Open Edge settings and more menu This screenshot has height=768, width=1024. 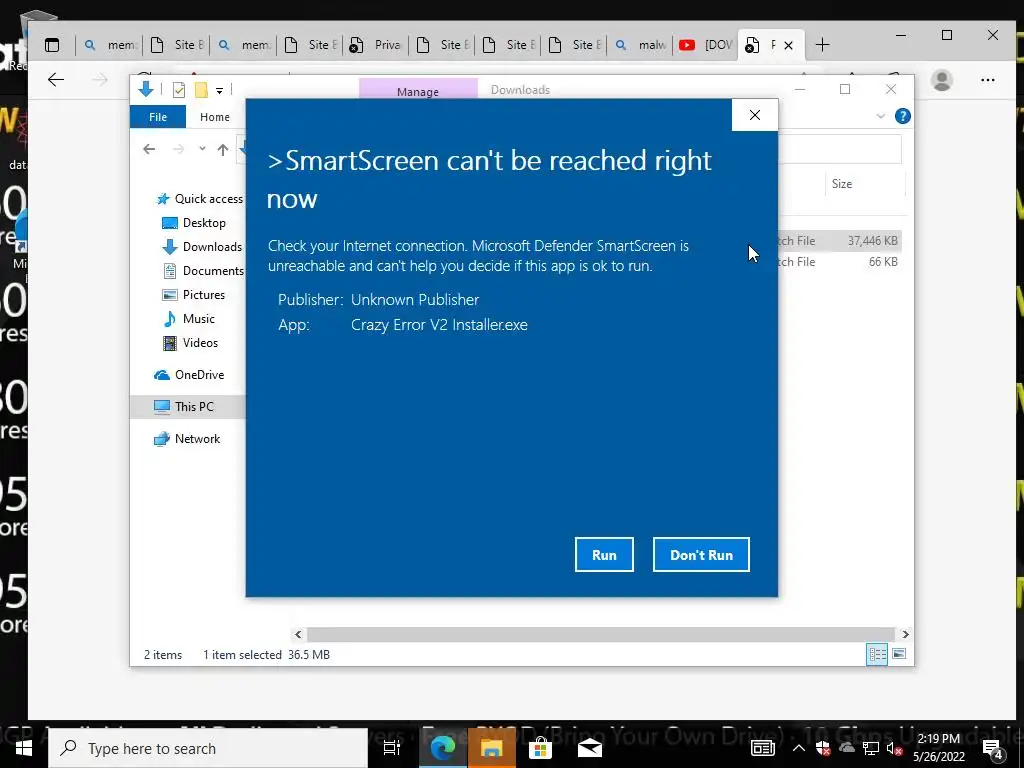tap(987, 80)
